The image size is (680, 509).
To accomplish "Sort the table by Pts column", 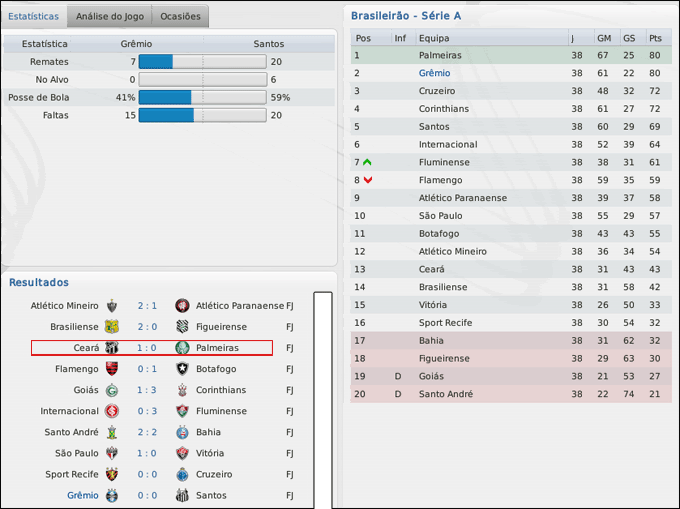I will [655, 38].
